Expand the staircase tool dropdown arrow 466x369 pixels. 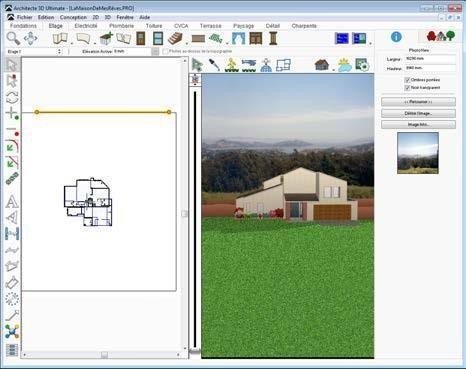pyautogui.click(x=187, y=44)
